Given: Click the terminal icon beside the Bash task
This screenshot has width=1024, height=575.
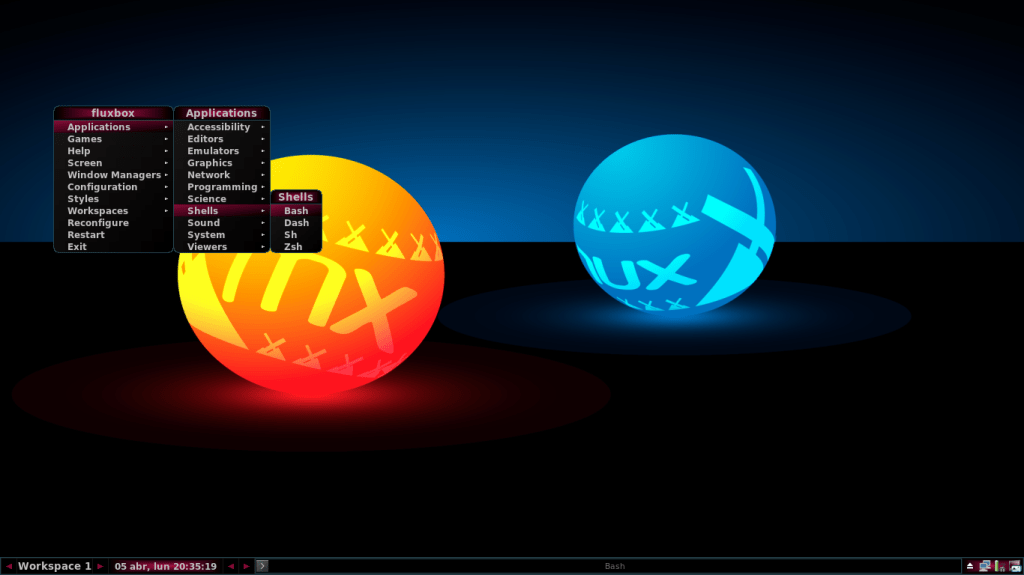Looking at the screenshot, I should click(262, 566).
